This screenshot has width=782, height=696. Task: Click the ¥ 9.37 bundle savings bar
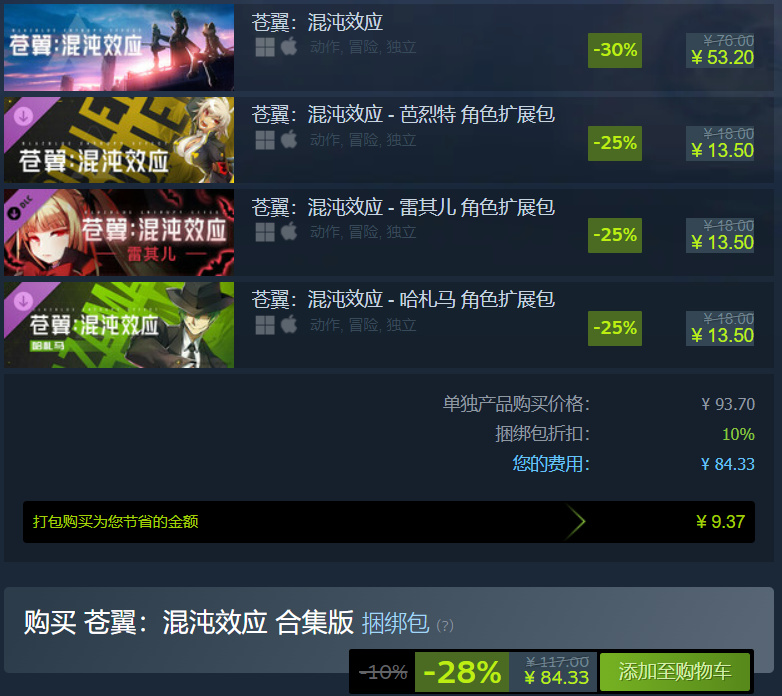[x=389, y=522]
